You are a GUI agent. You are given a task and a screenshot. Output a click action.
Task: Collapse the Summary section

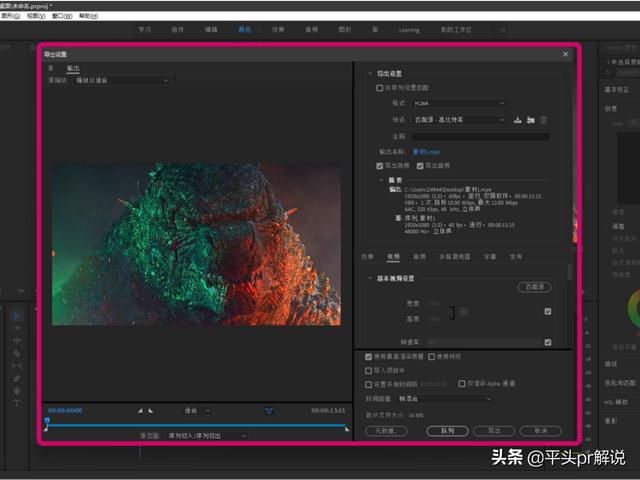381,180
